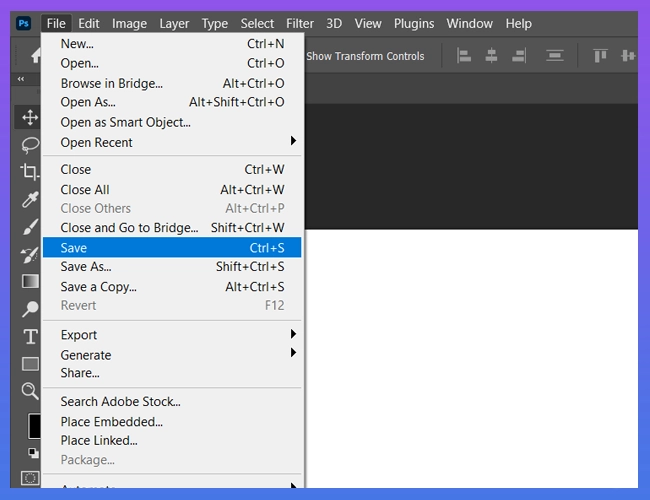Select the Move tool
The width and height of the screenshot is (650, 500).
point(30,117)
